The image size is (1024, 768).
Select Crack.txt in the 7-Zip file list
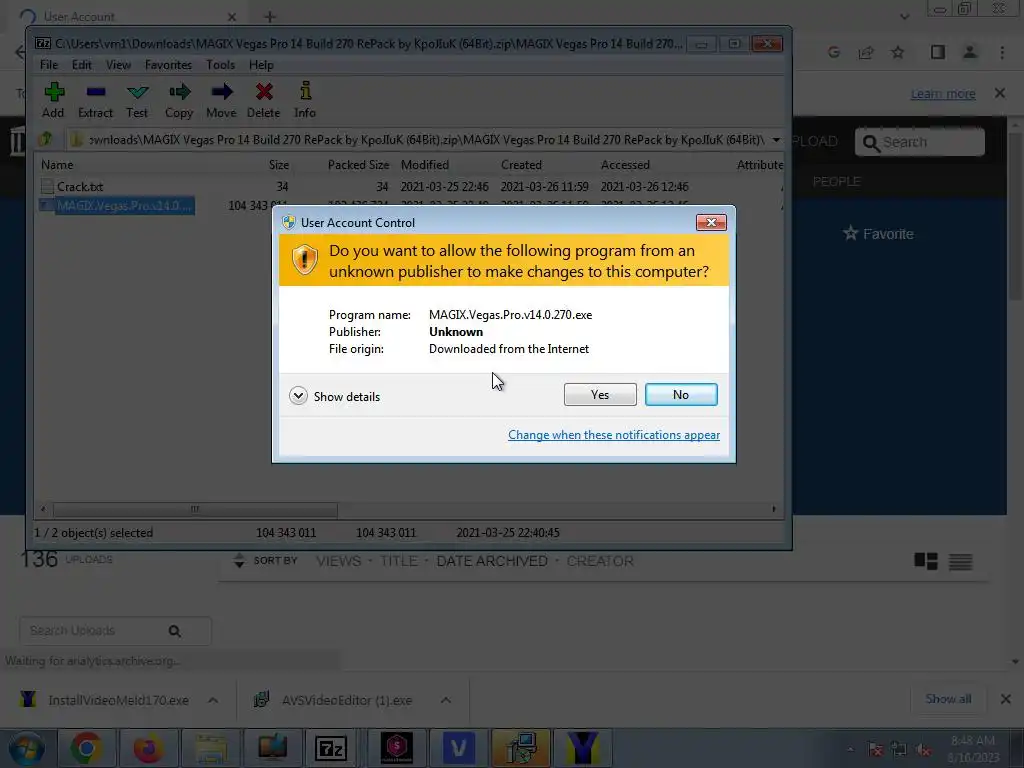[80, 187]
